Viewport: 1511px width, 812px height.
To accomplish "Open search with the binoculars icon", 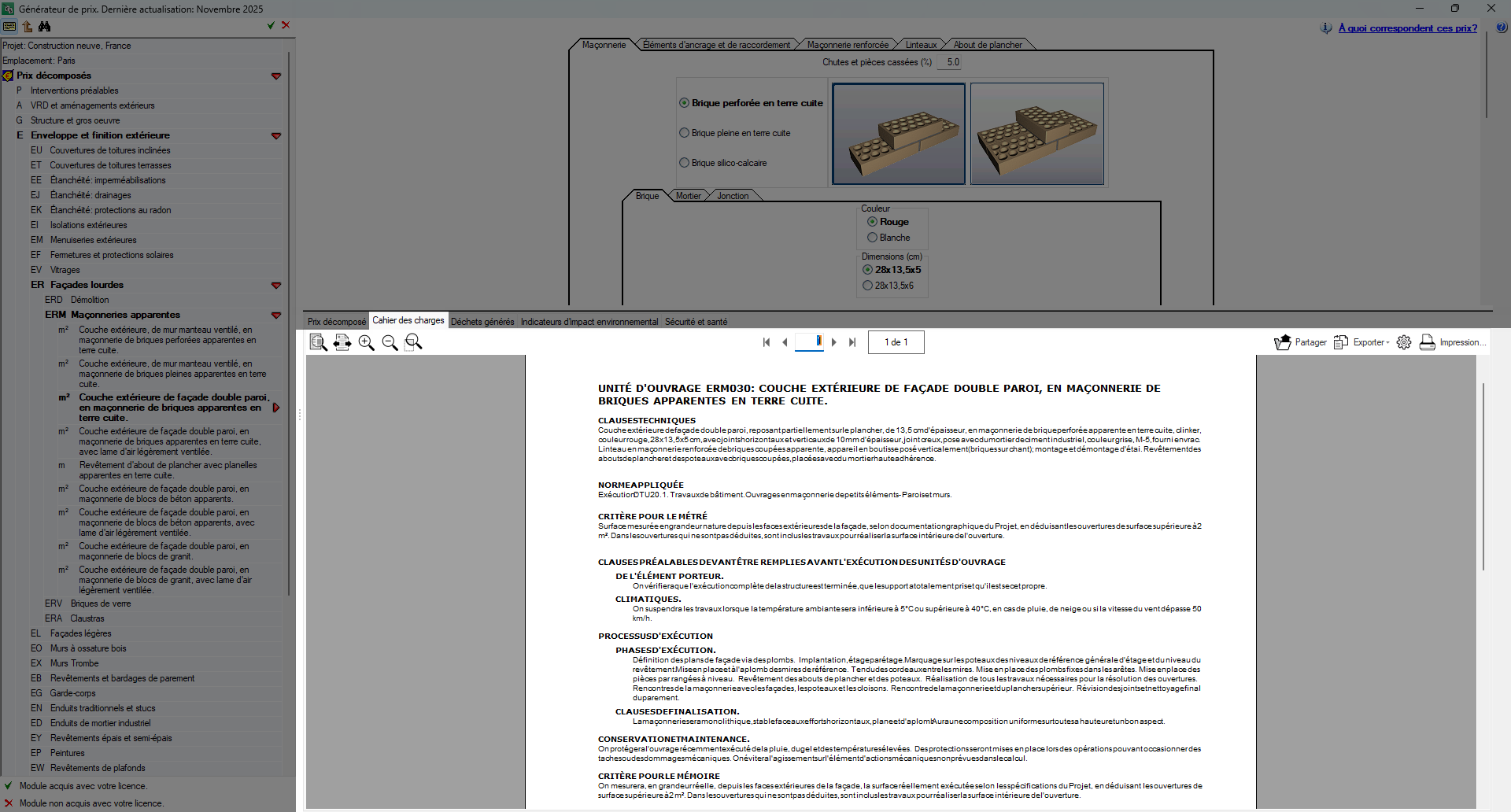I will pyautogui.click(x=45, y=26).
